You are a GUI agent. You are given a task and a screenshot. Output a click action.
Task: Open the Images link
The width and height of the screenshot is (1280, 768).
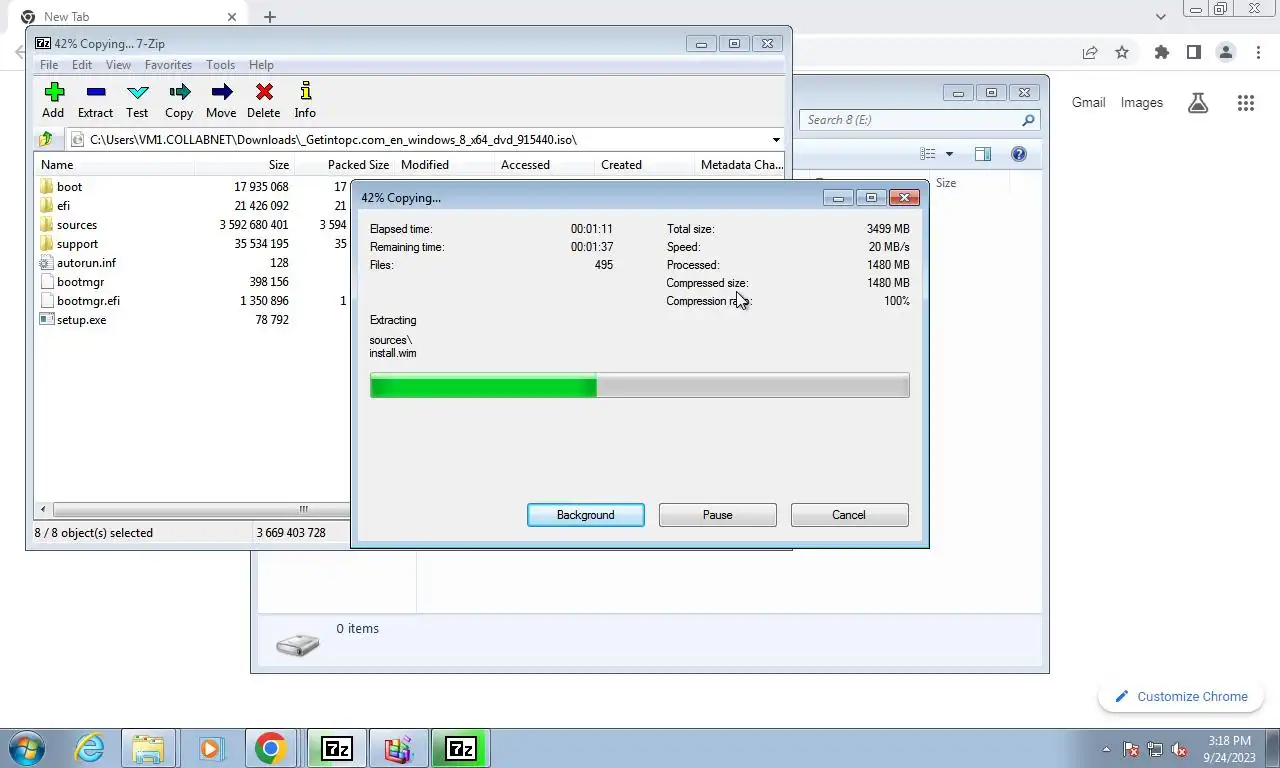point(1142,102)
